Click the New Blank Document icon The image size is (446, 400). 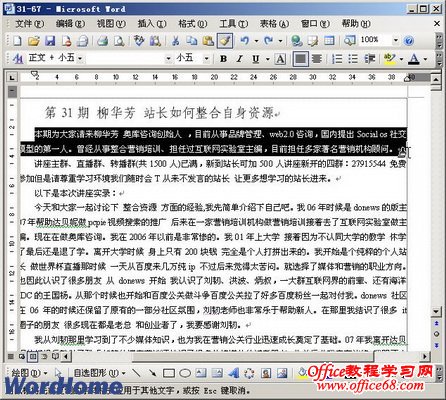click(17, 41)
